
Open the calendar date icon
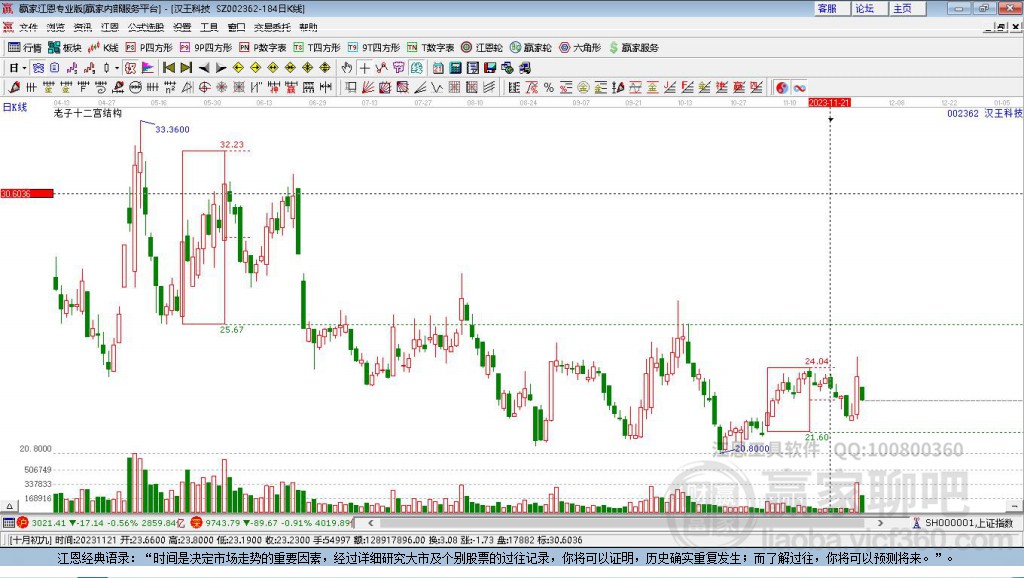438,68
